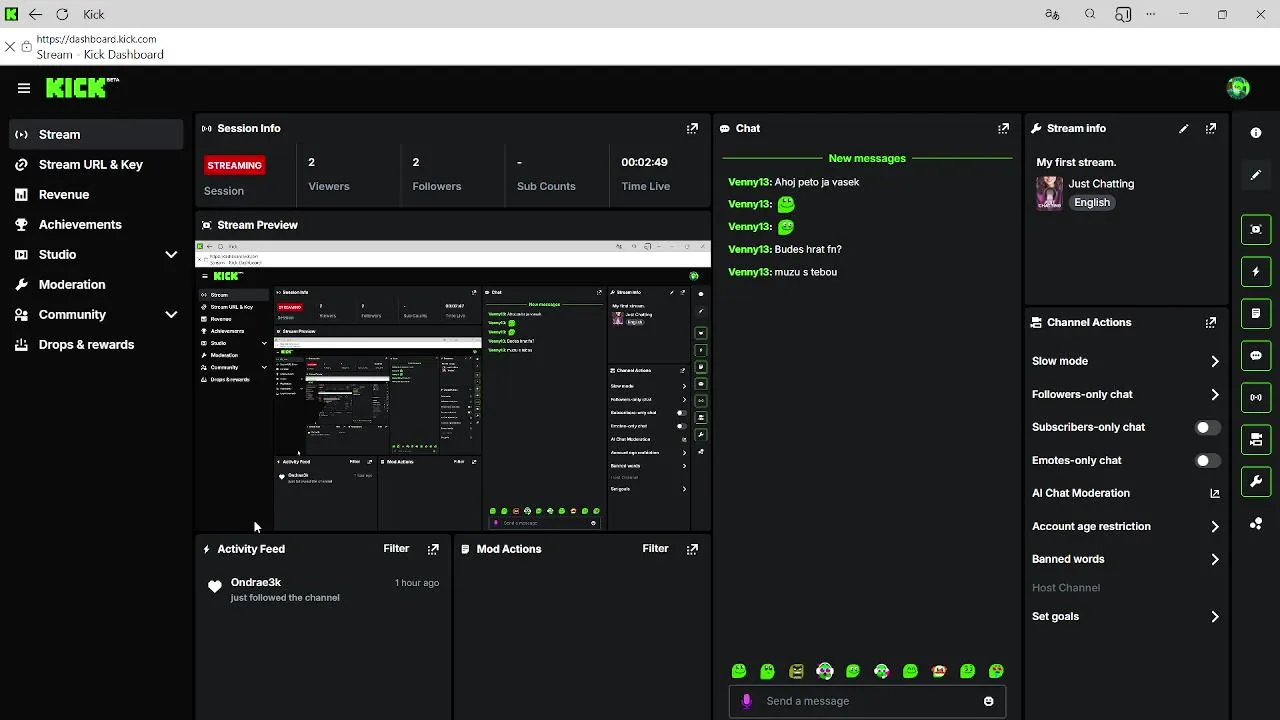Insert the heart-eyes green emote

[x=996, y=671]
